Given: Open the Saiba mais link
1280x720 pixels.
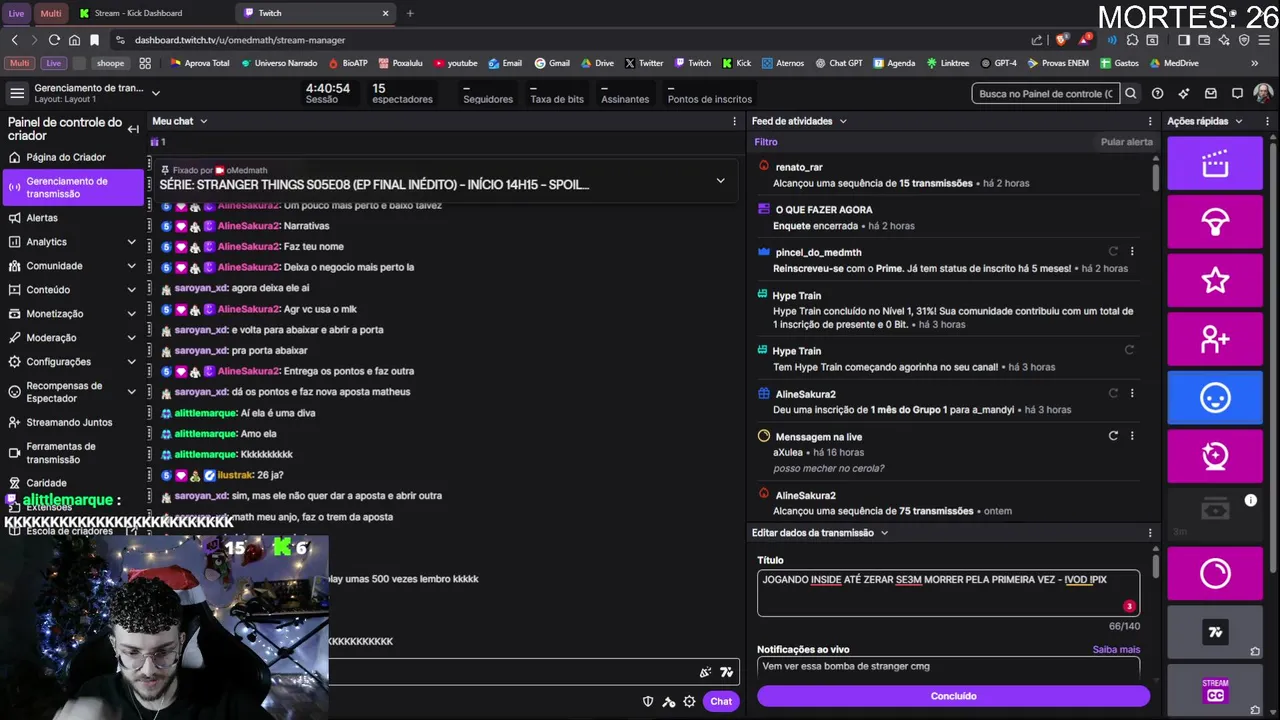Looking at the screenshot, I should (x=1116, y=649).
